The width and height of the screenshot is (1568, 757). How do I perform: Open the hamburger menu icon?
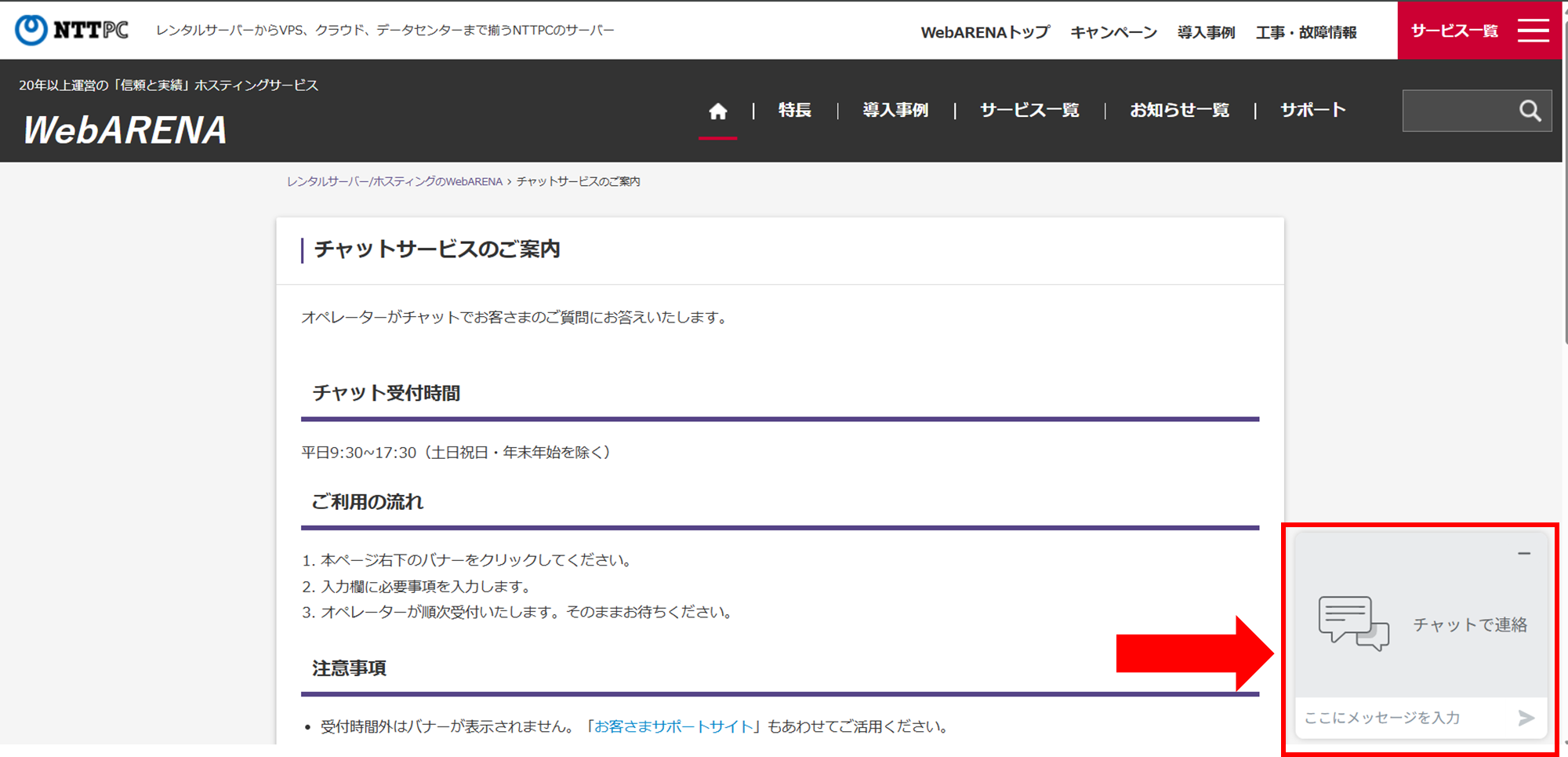(1533, 31)
